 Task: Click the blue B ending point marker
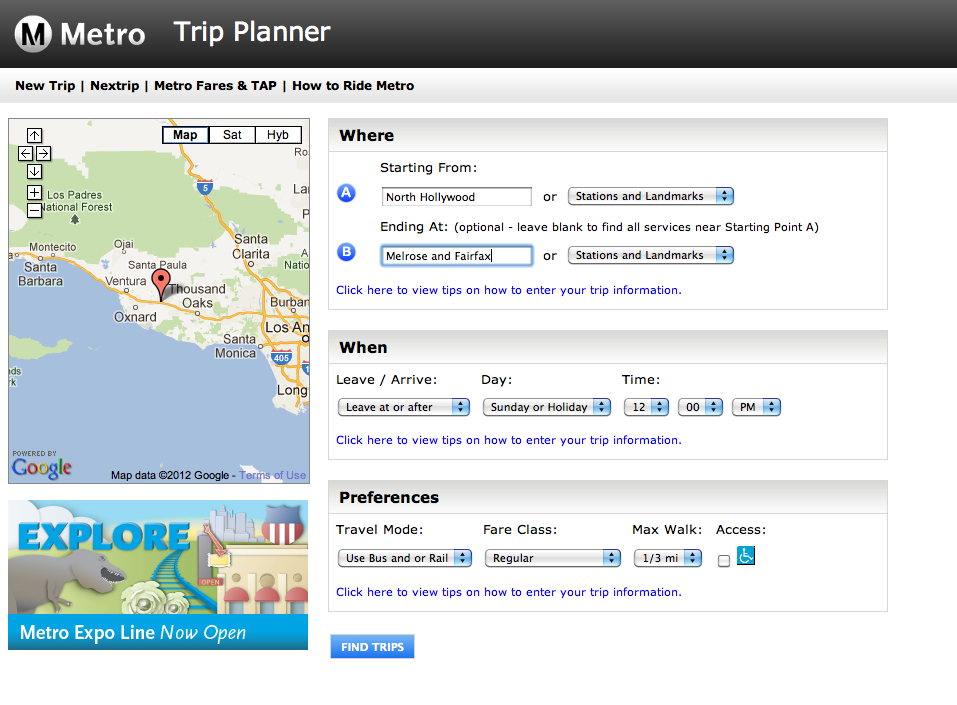(x=346, y=251)
